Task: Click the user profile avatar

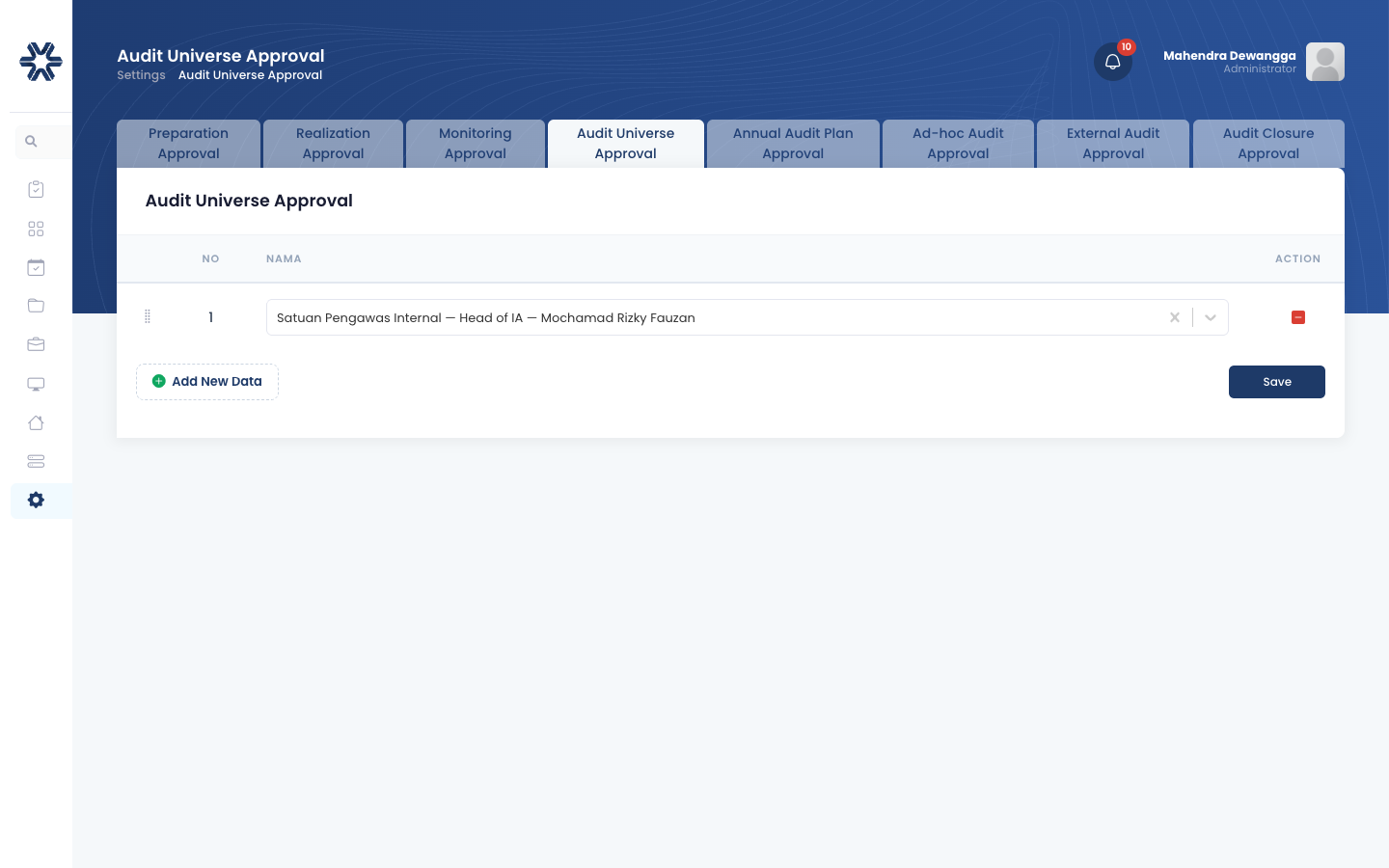Action: click(1325, 62)
